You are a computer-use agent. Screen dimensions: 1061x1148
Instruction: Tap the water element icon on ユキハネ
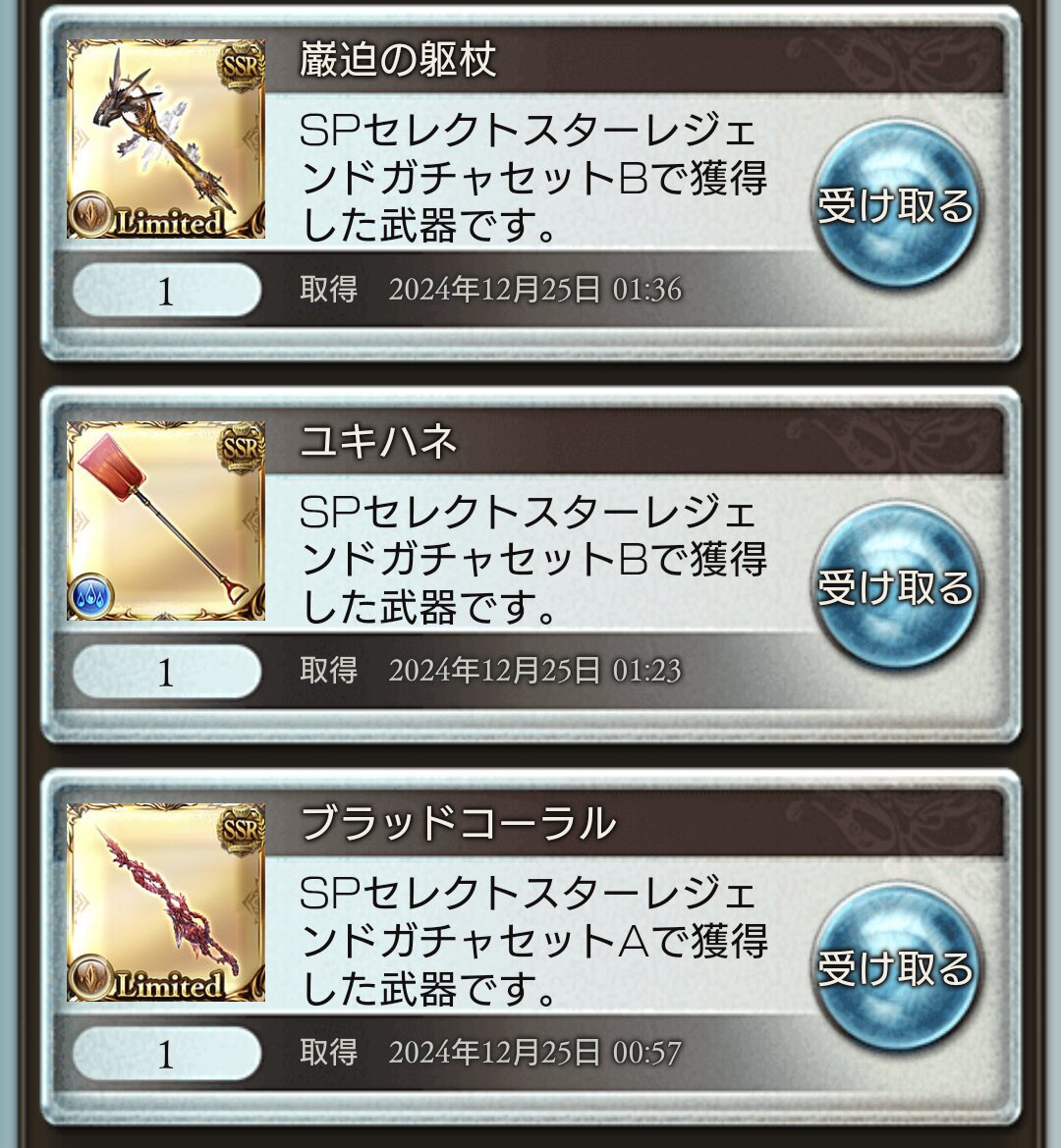(90, 596)
